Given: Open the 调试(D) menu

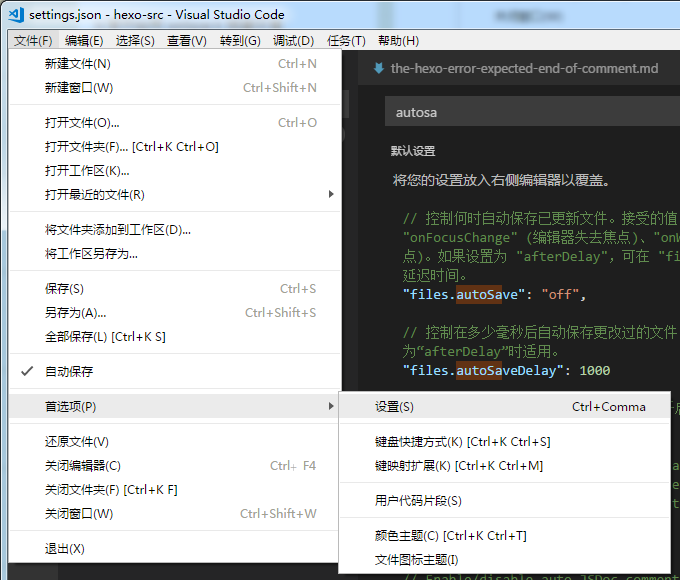Looking at the screenshot, I should [x=294, y=41].
